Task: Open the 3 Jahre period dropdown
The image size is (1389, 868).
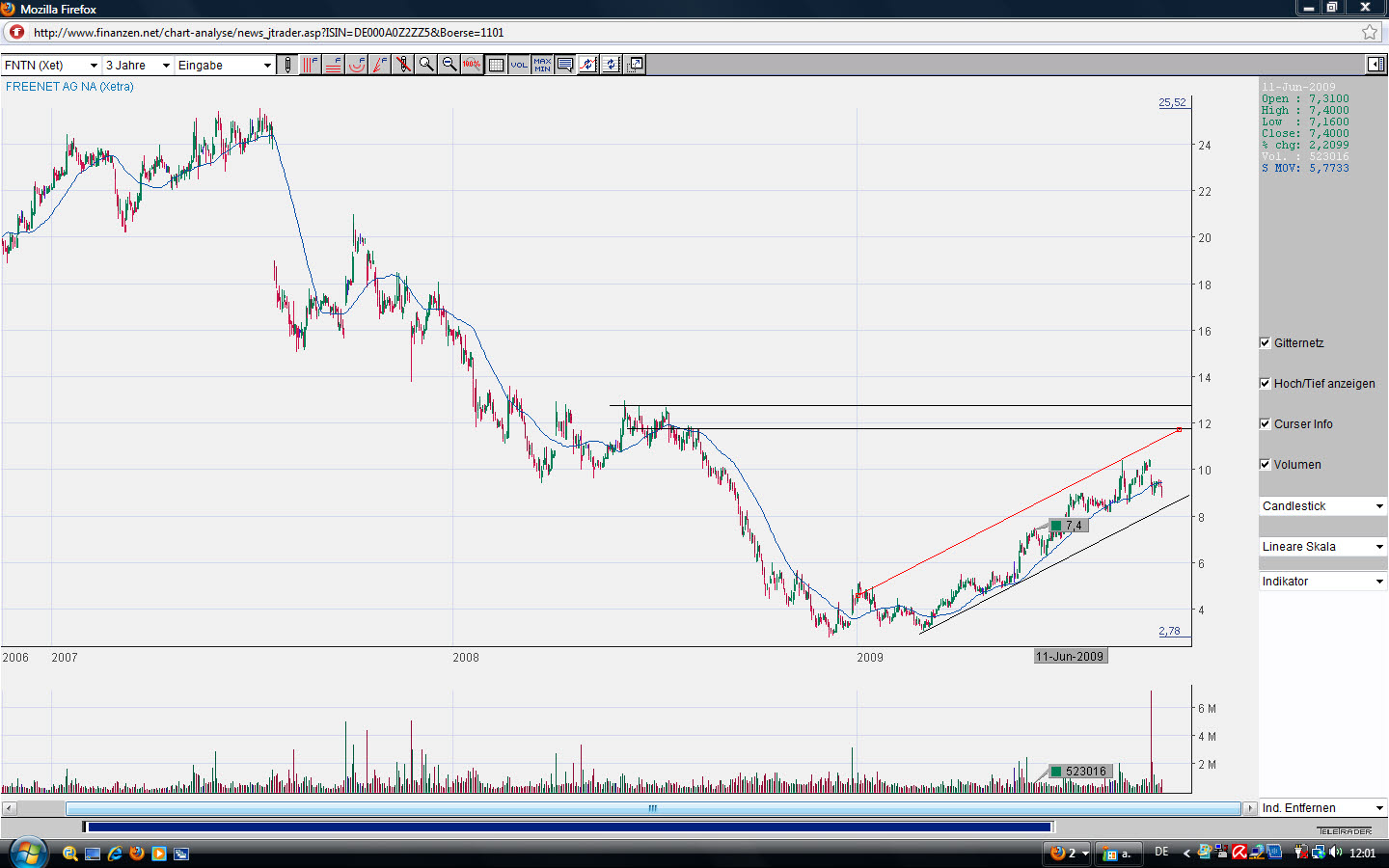Action: point(138,65)
